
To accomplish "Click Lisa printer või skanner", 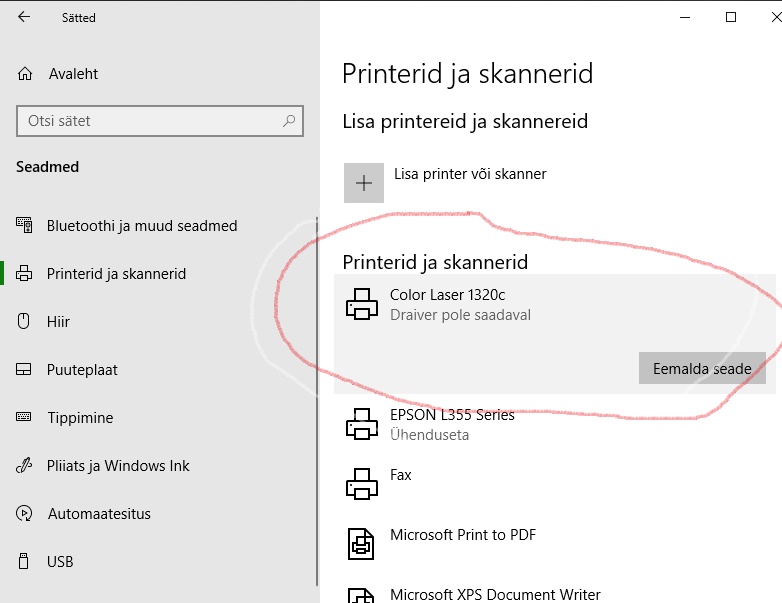I will click(470, 174).
